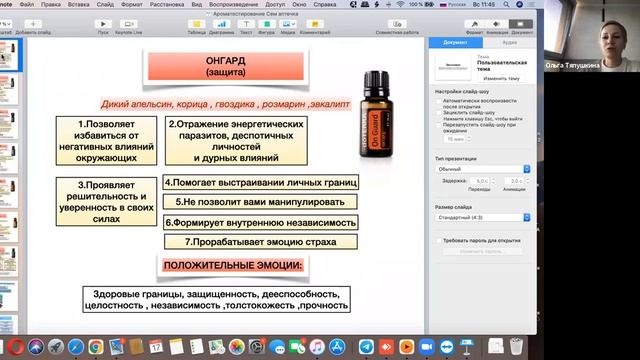
Task: Click the Переходы delay input field
Action: 480,180
